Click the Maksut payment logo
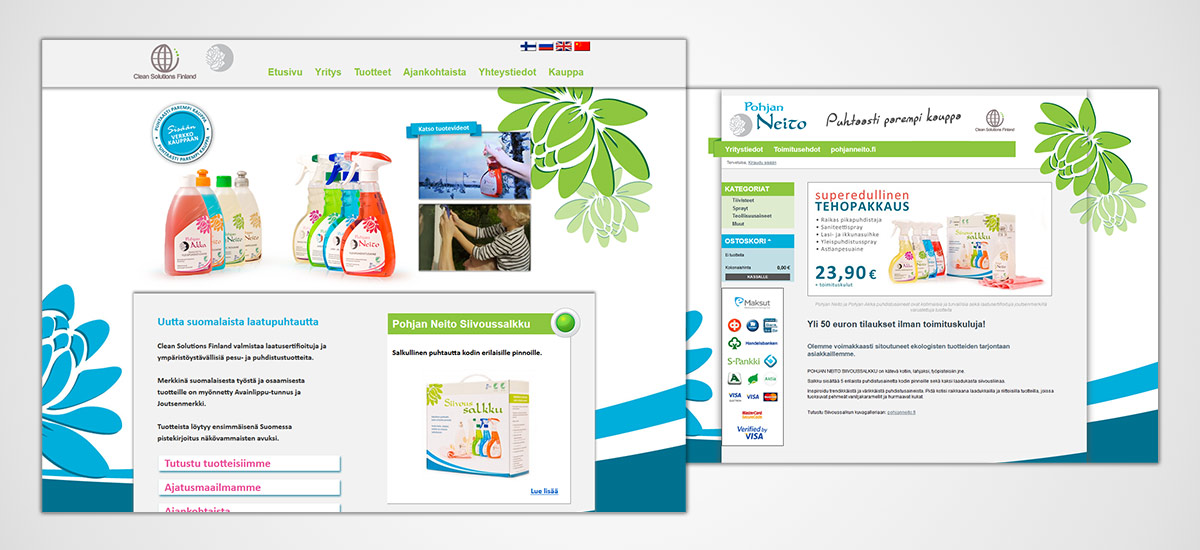 [x=752, y=303]
